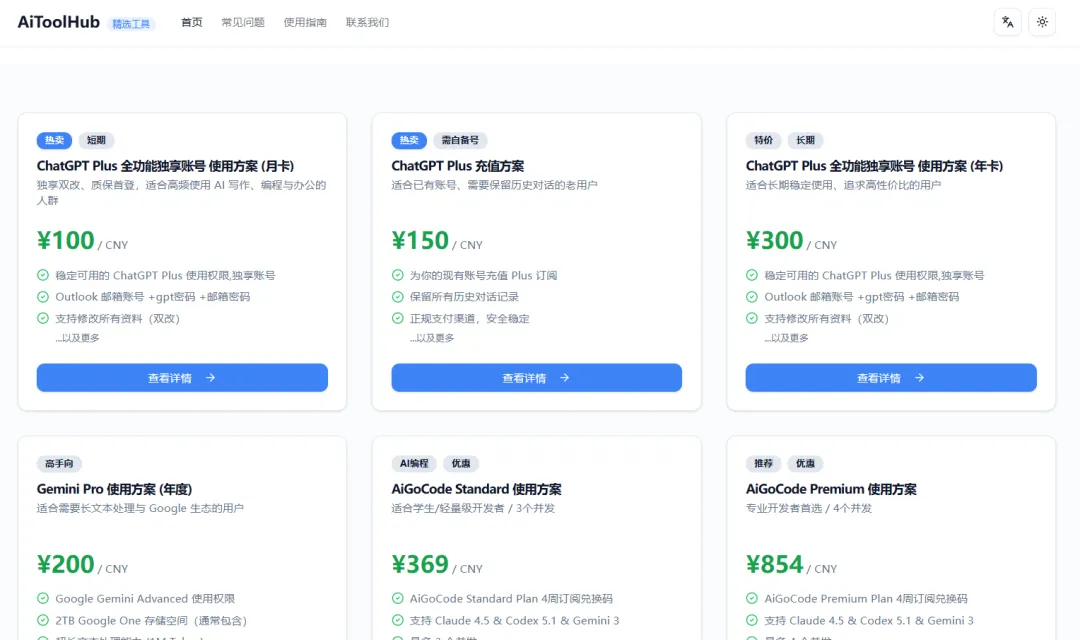Screen dimensions: 1080x640
Task: Click the ¥100 price on 月卡 card
Action: click(x=65, y=240)
